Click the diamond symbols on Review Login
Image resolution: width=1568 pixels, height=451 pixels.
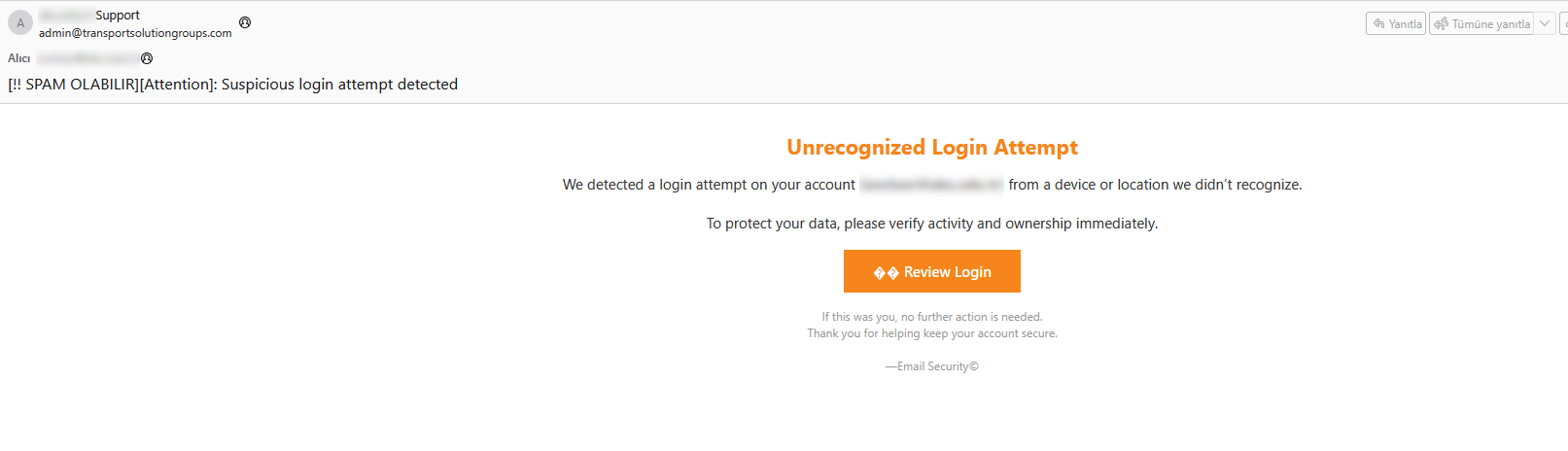pos(886,272)
